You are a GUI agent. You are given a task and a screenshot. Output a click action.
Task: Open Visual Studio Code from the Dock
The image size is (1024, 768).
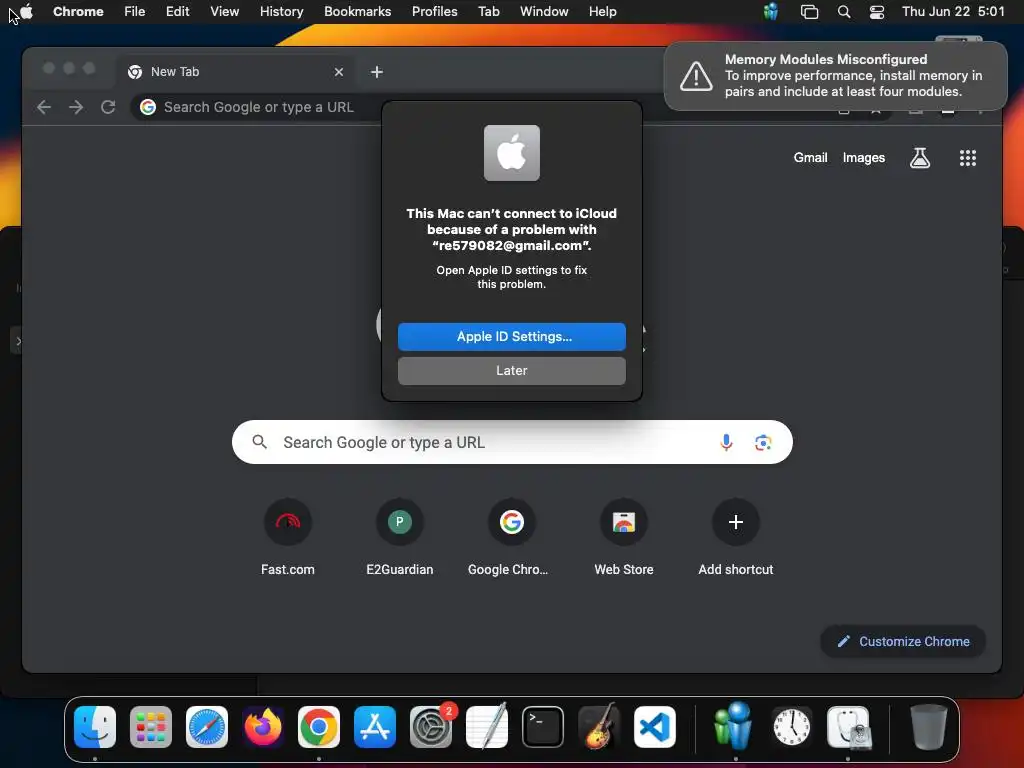[655, 727]
